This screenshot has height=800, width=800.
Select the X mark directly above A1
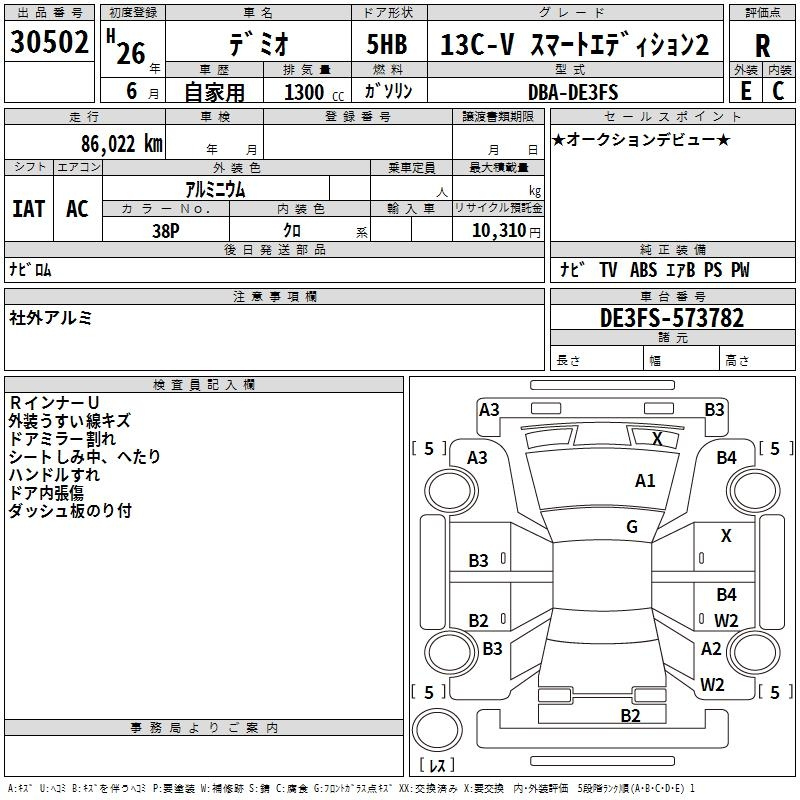coord(657,439)
